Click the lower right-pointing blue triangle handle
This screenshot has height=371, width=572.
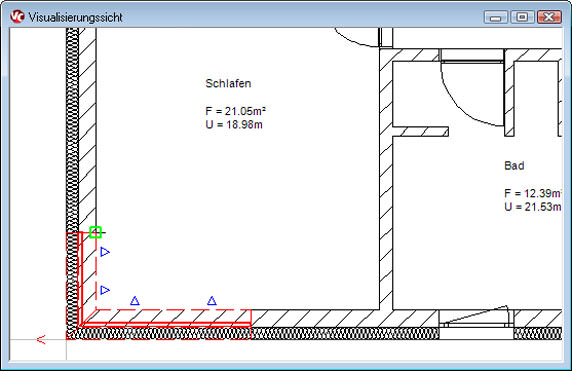pos(105,290)
